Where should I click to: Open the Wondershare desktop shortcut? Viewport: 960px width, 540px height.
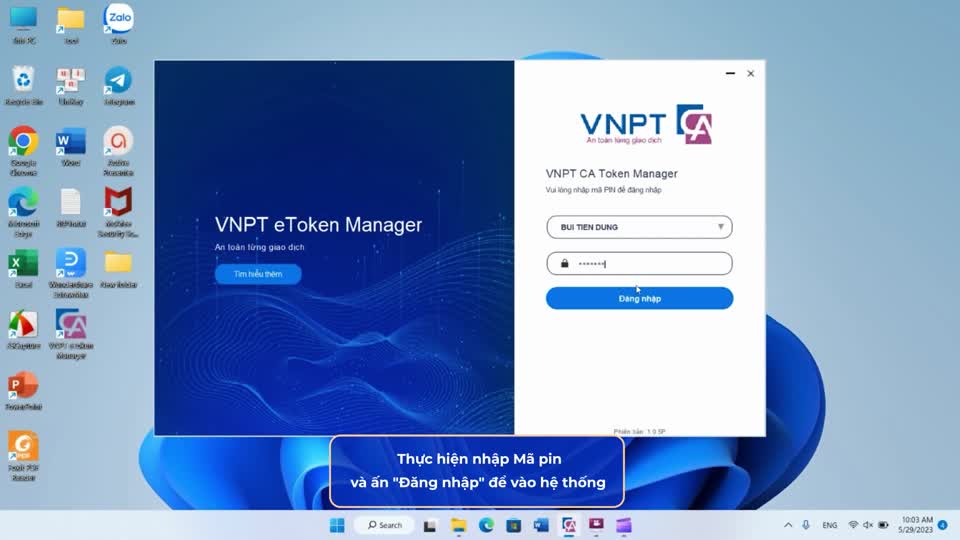70,272
